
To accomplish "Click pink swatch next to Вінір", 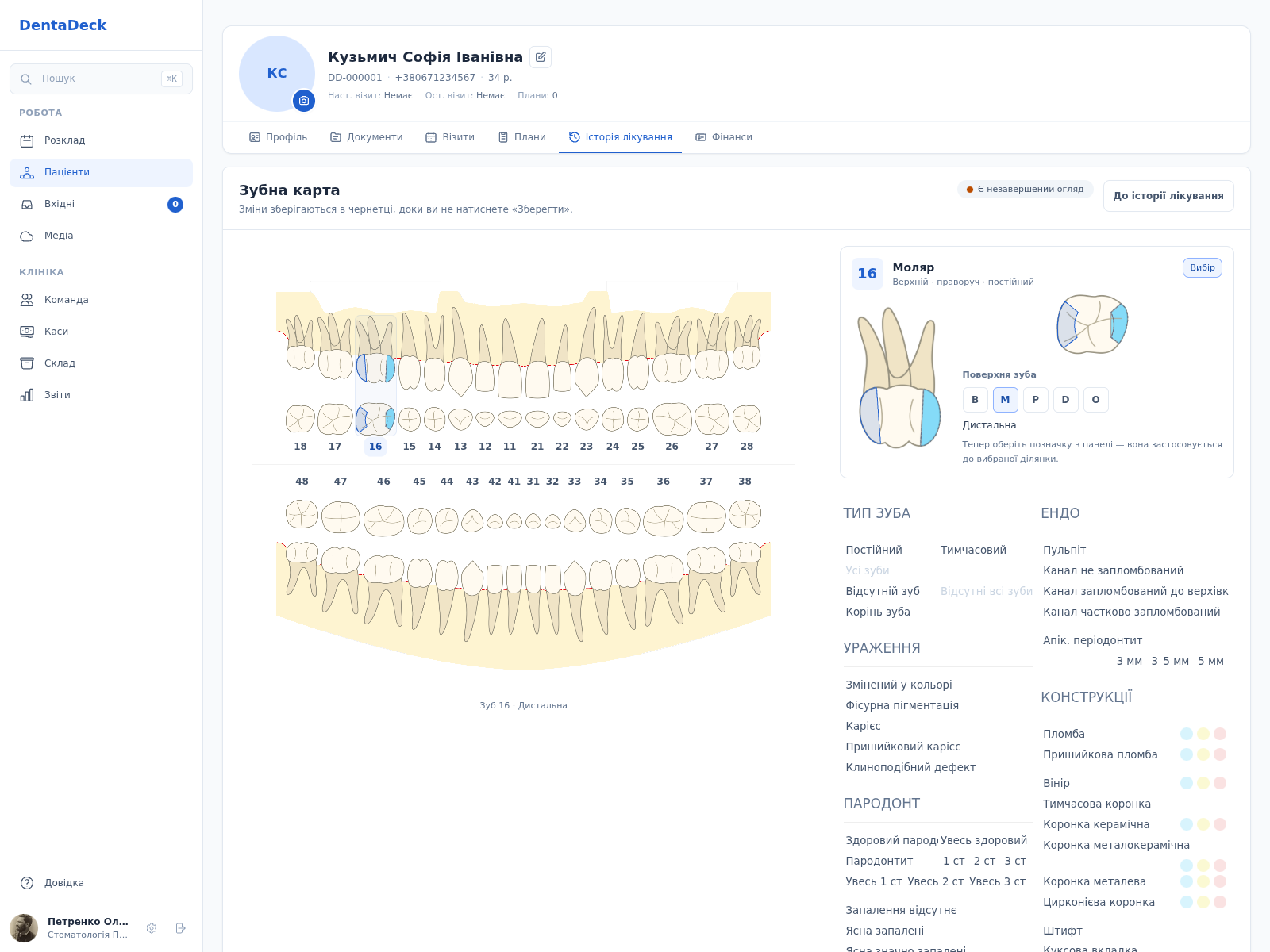I will [1221, 783].
